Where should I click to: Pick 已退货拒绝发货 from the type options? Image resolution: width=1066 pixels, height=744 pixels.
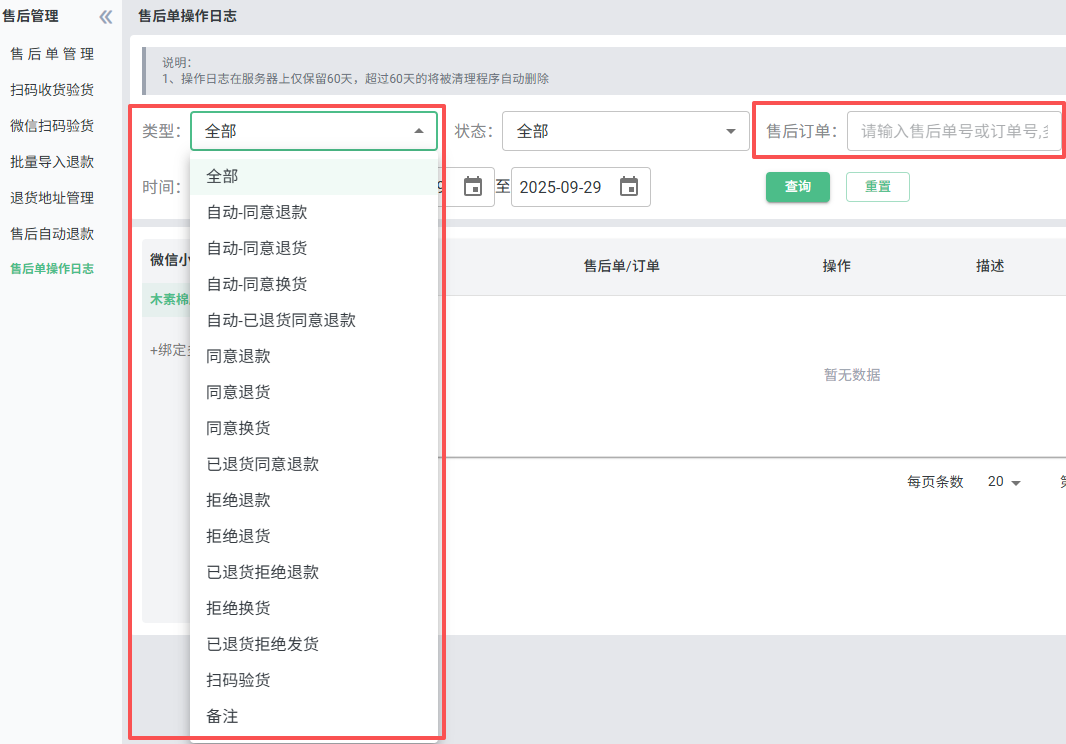(262, 644)
